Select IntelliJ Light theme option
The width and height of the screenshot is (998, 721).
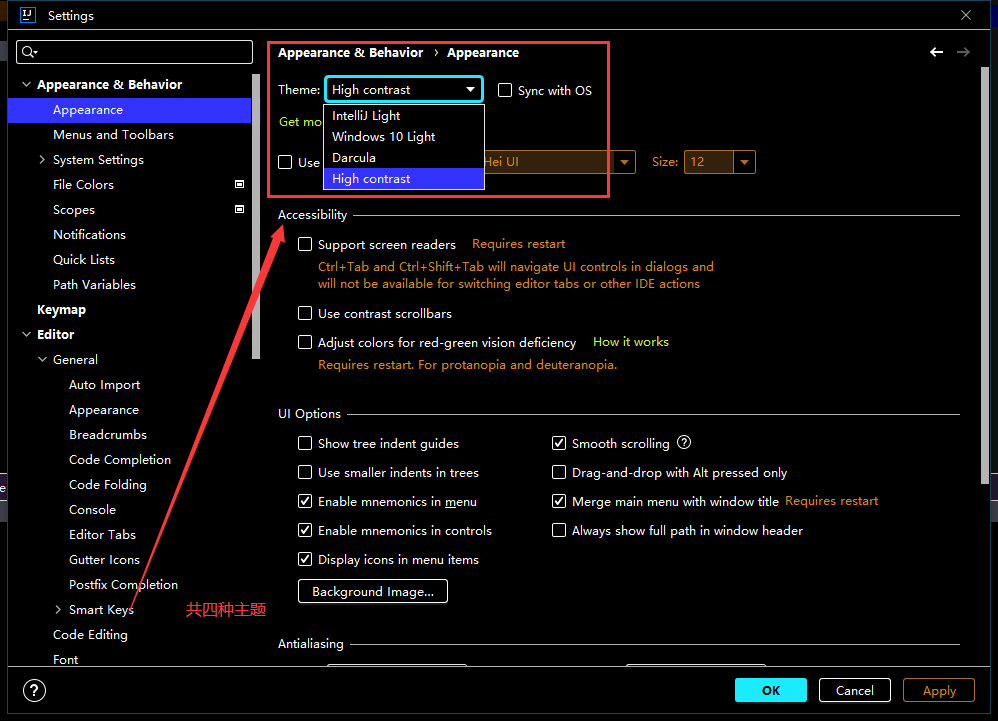(404, 116)
